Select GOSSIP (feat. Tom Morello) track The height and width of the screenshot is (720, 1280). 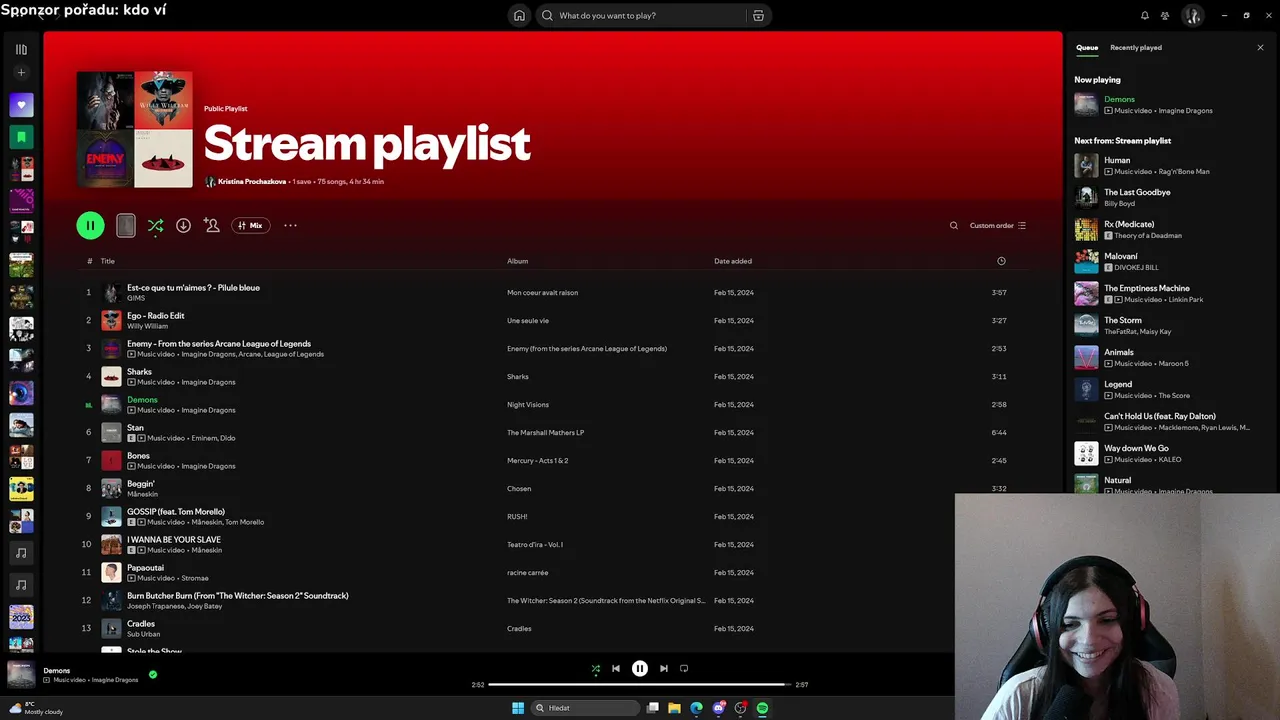tap(176, 512)
